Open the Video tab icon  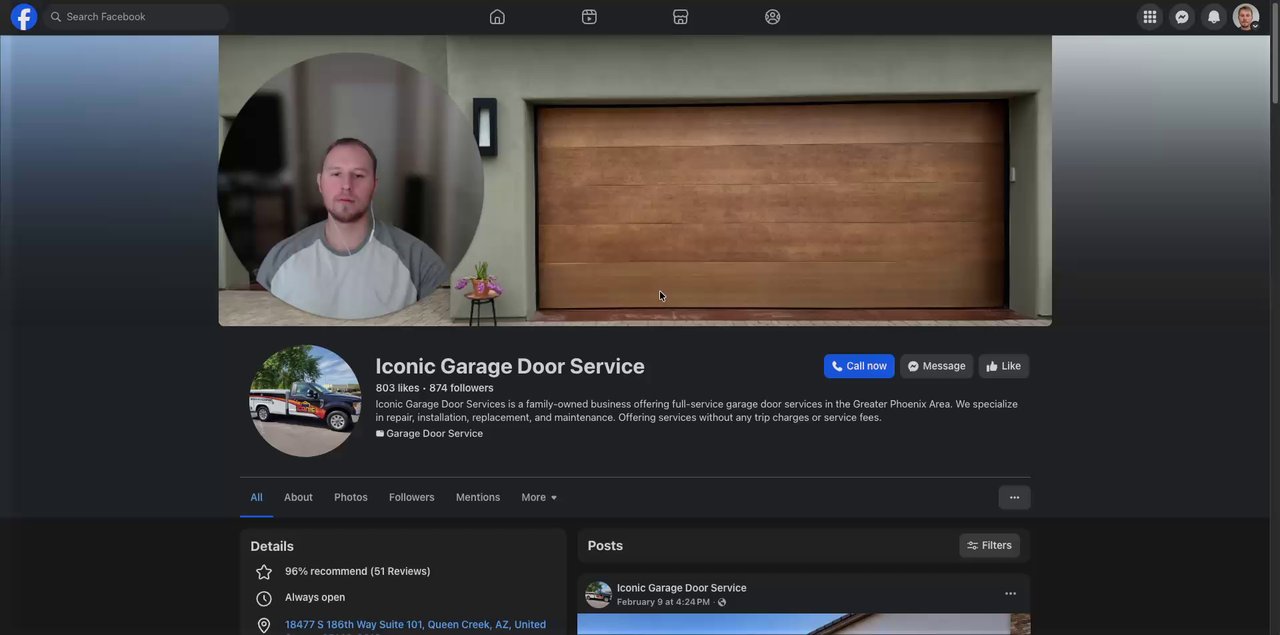pos(589,17)
